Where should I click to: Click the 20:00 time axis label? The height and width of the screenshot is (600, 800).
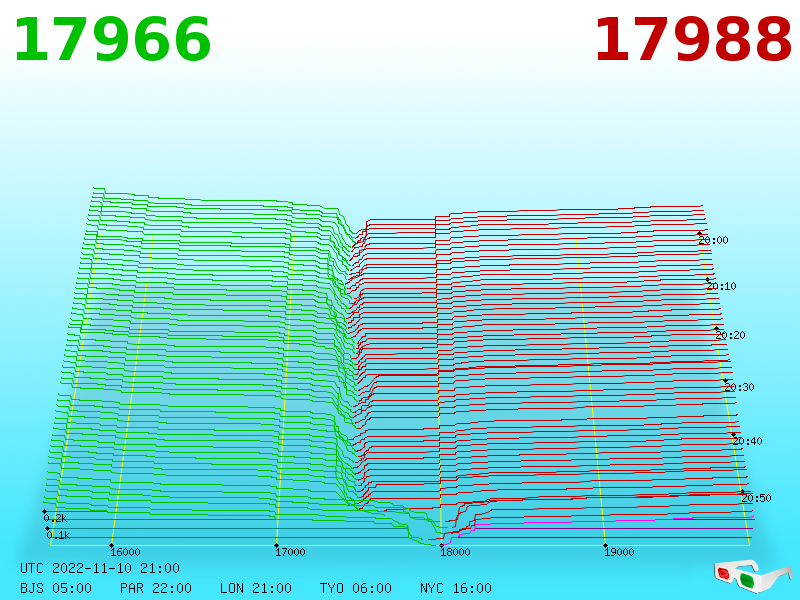[x=713, y=240]
